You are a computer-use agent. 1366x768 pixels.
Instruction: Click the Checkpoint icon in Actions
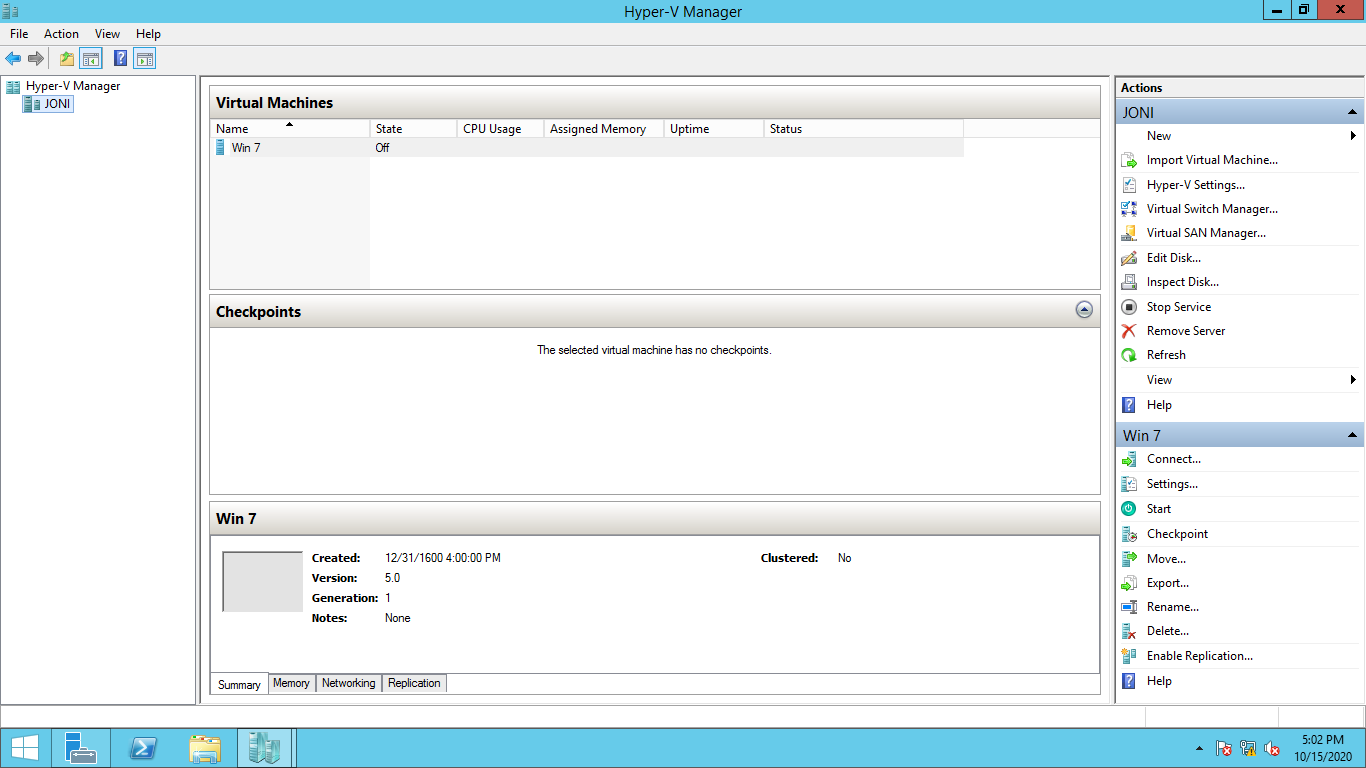click(x=1129, y=534)
